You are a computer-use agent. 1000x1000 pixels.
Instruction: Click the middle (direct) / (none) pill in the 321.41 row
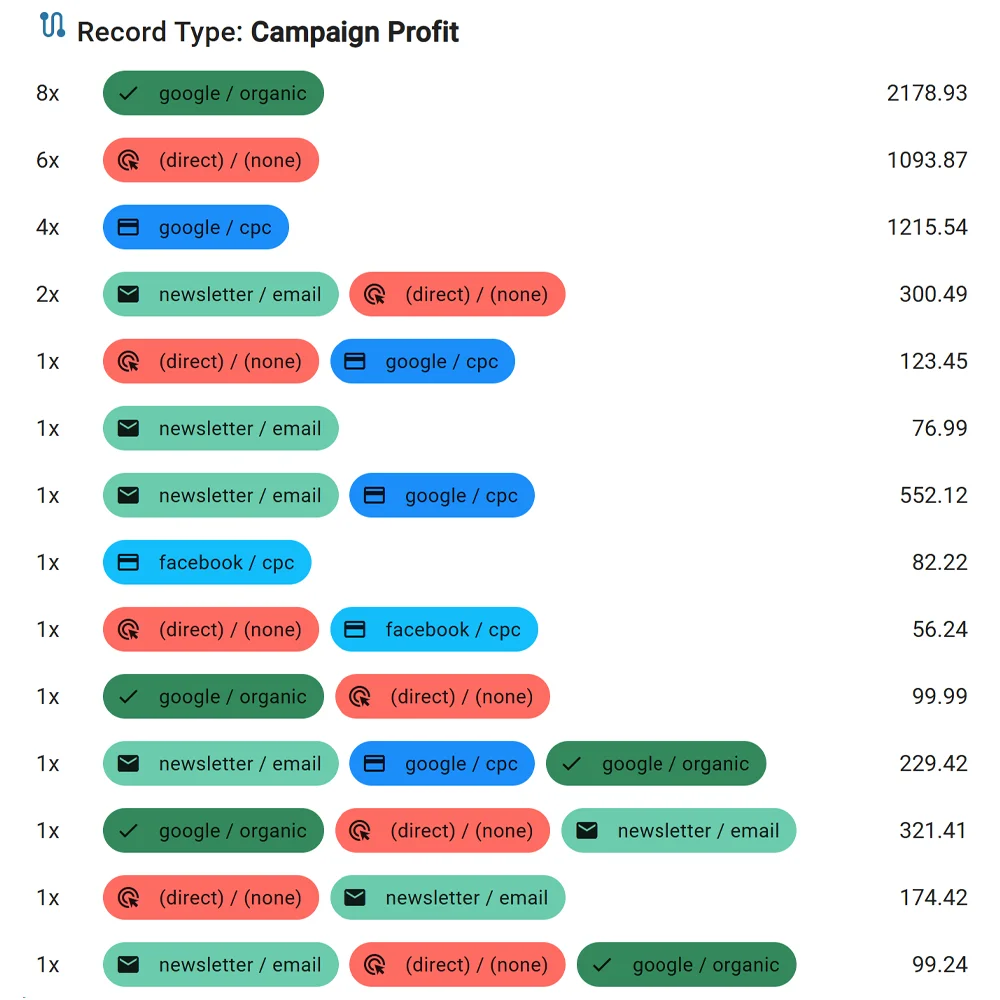coord(442,830)
